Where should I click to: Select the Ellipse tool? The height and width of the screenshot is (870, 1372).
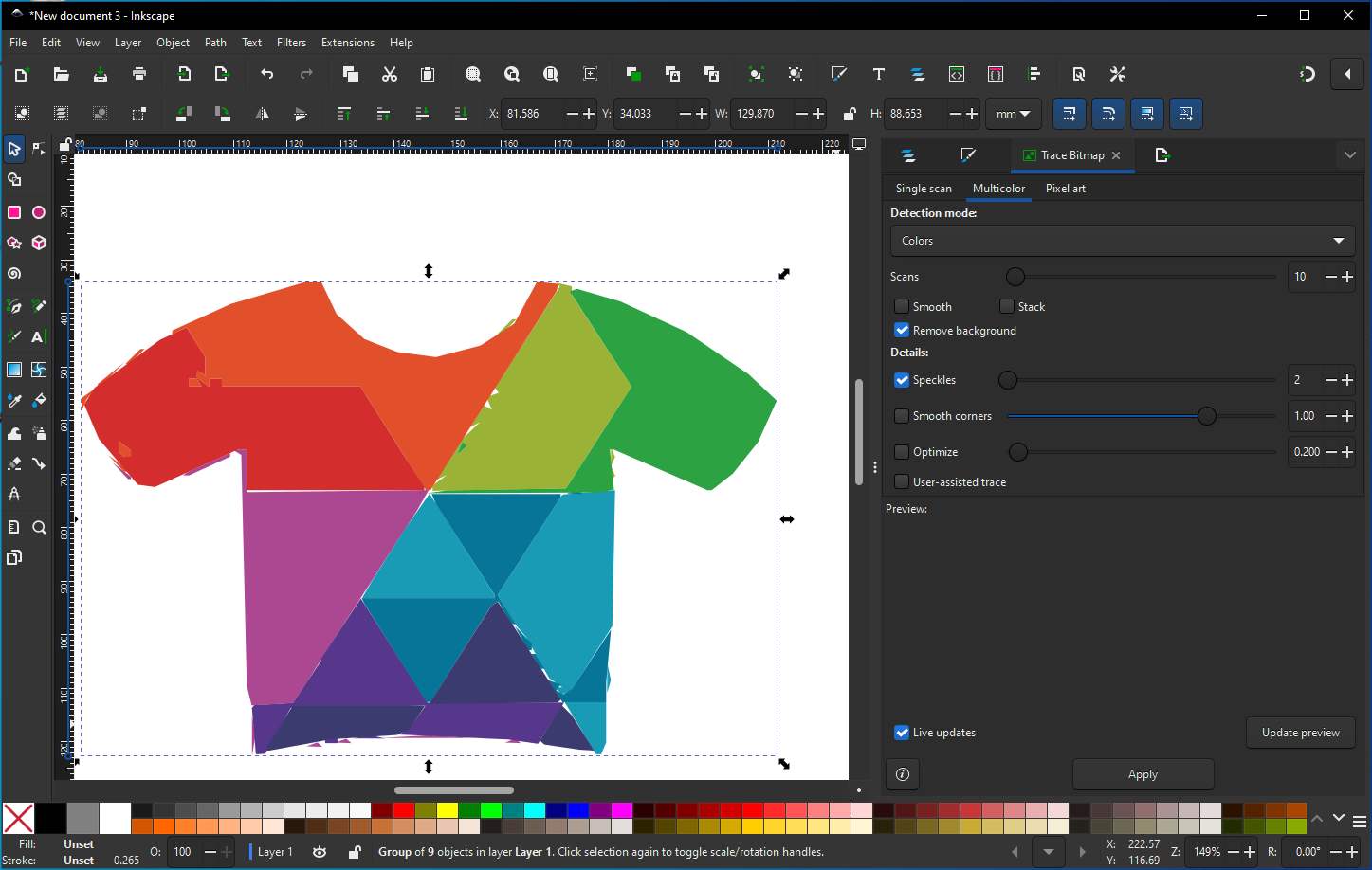tap(39, 212)
